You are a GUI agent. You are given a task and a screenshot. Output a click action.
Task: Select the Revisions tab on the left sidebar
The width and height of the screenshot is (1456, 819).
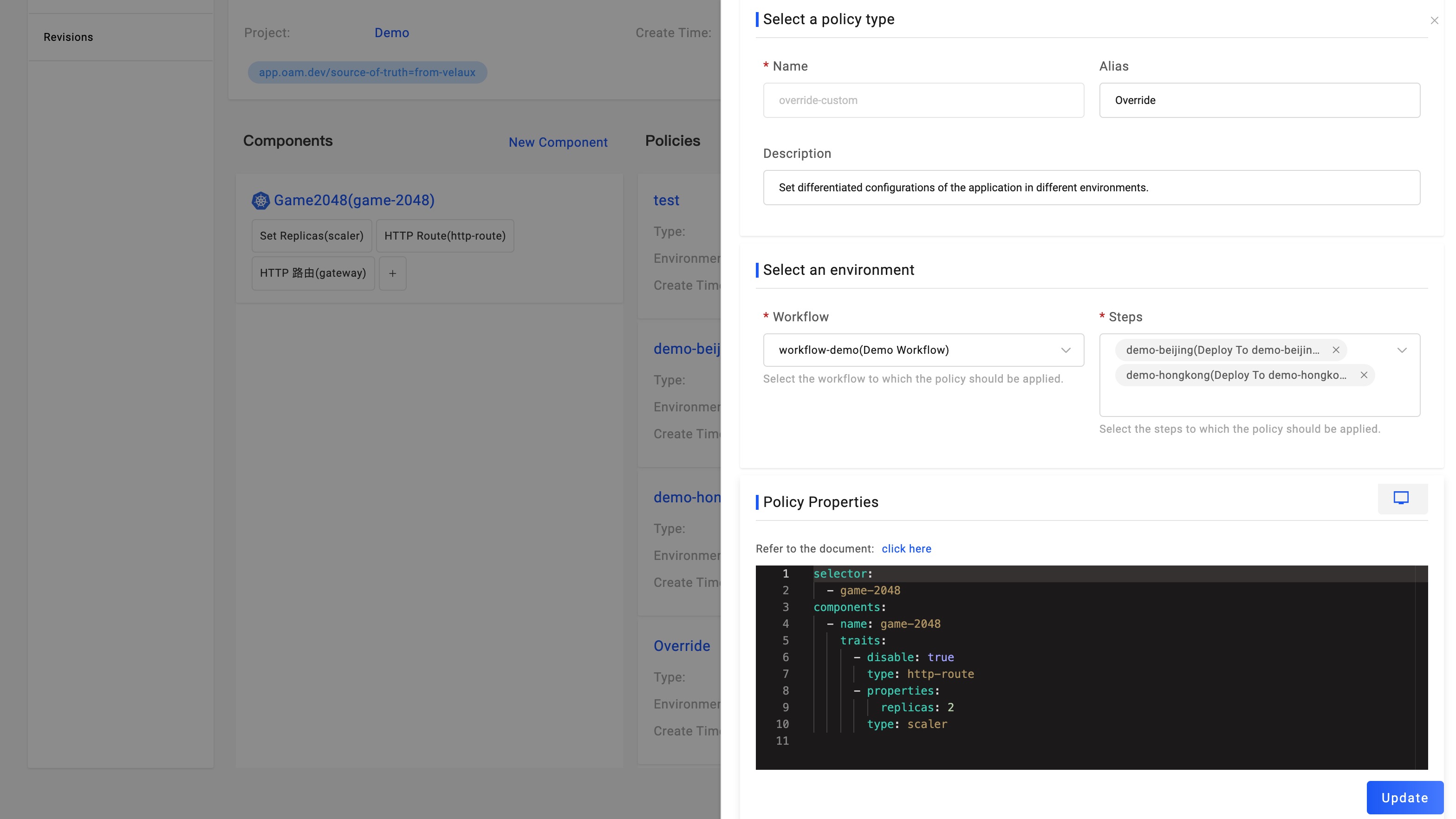[x=68, y=37]
